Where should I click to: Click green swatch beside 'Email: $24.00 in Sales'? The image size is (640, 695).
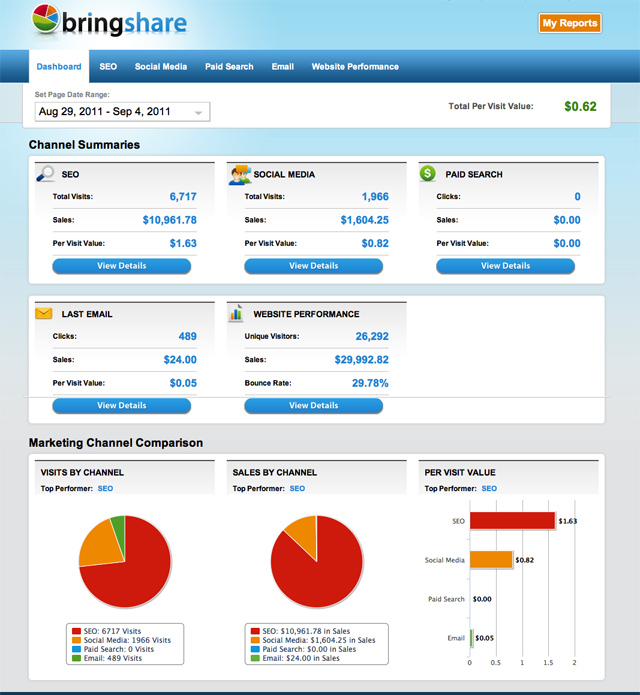[255, 658]
